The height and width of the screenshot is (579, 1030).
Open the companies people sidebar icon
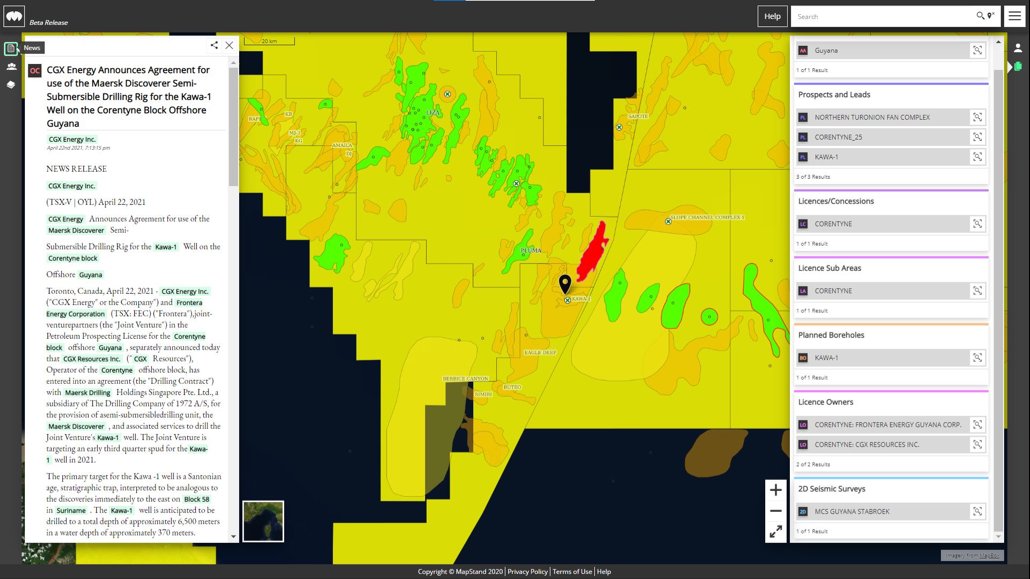click(x=11, y=66)
